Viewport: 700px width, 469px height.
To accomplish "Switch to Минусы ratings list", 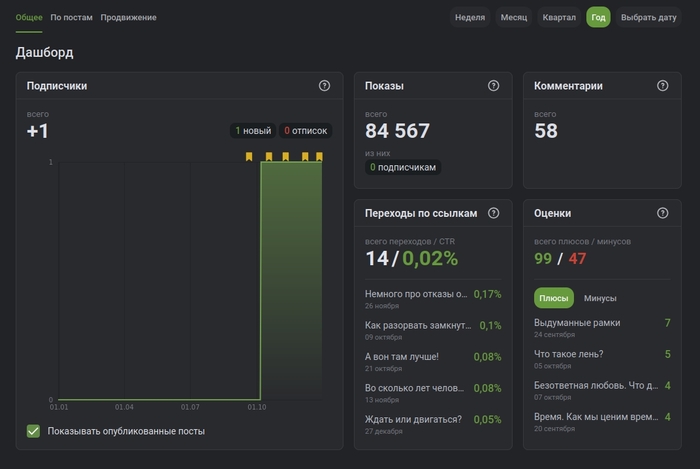I will click(x=600, y=298).
